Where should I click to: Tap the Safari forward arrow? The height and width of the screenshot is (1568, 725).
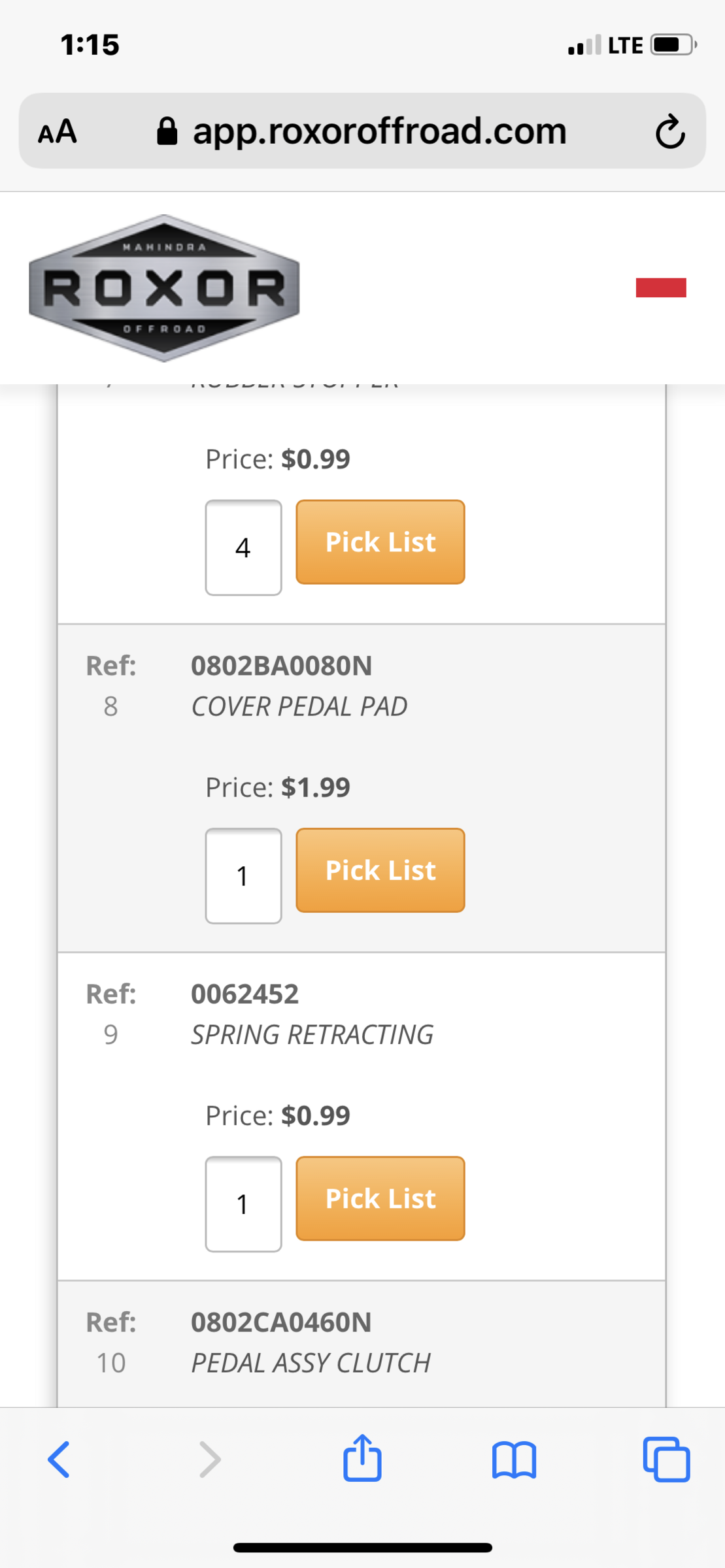pyautogui.click(x=210, y=1459)
